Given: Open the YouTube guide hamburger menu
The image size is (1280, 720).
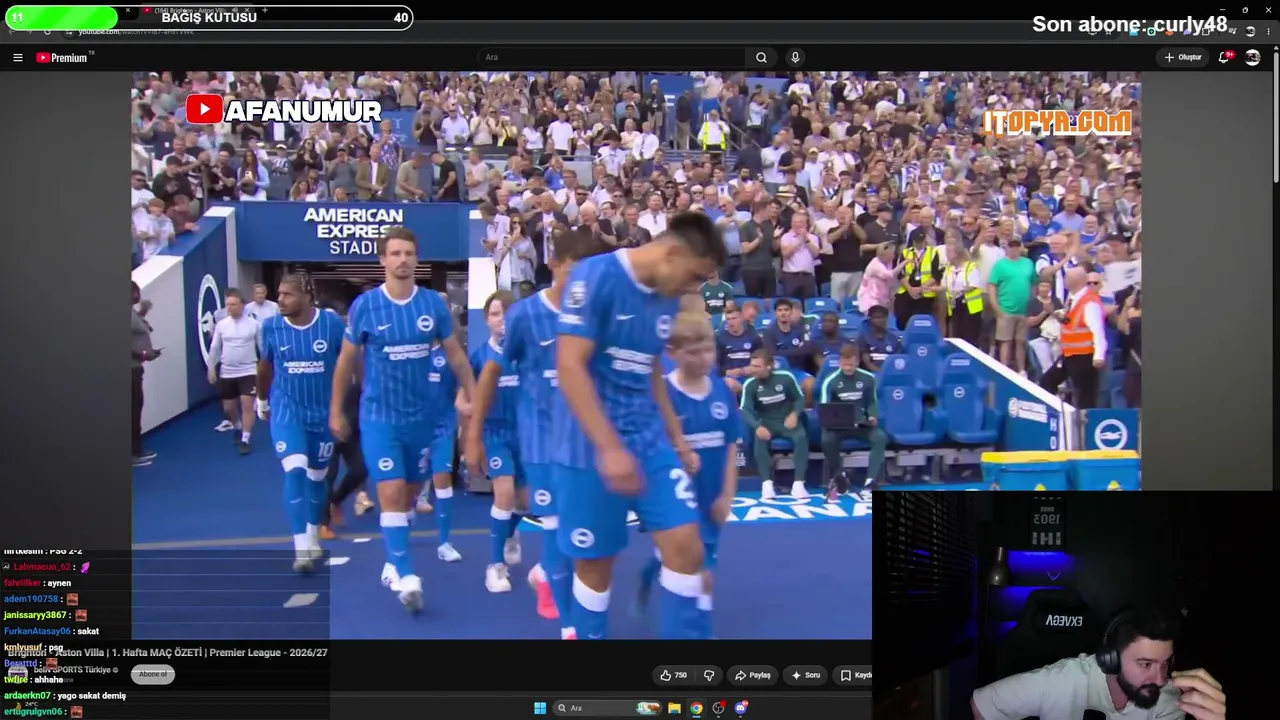Looking at the screenshot, I should [x=17, y=57].
